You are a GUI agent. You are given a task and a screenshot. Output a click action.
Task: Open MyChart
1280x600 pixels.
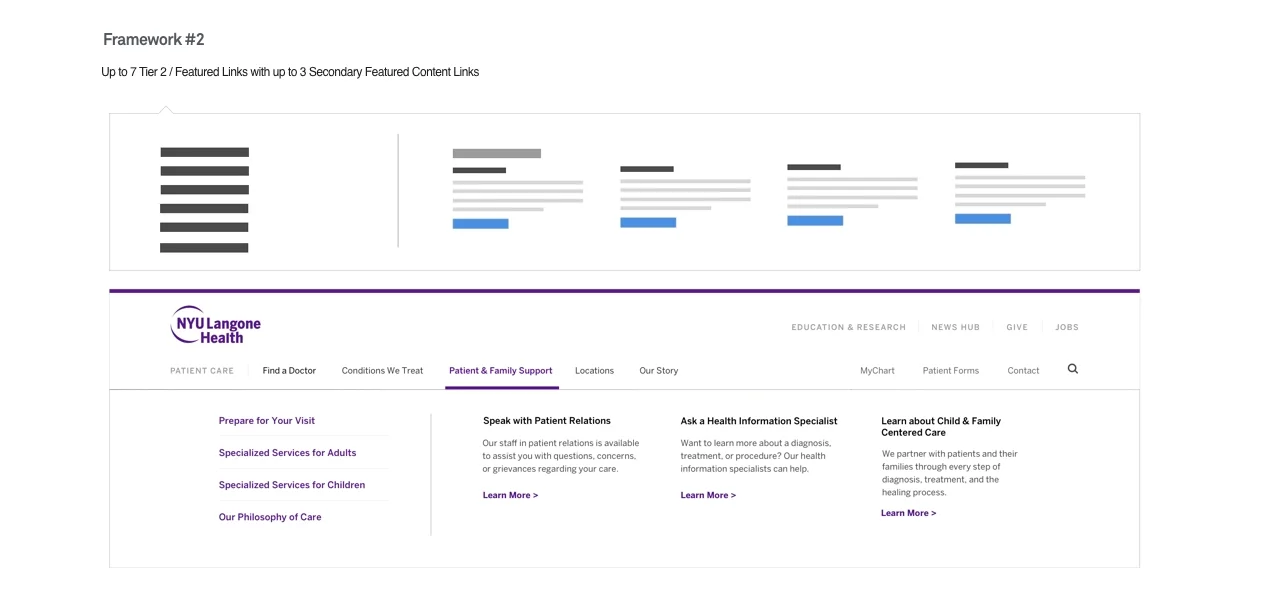[877, 371]
